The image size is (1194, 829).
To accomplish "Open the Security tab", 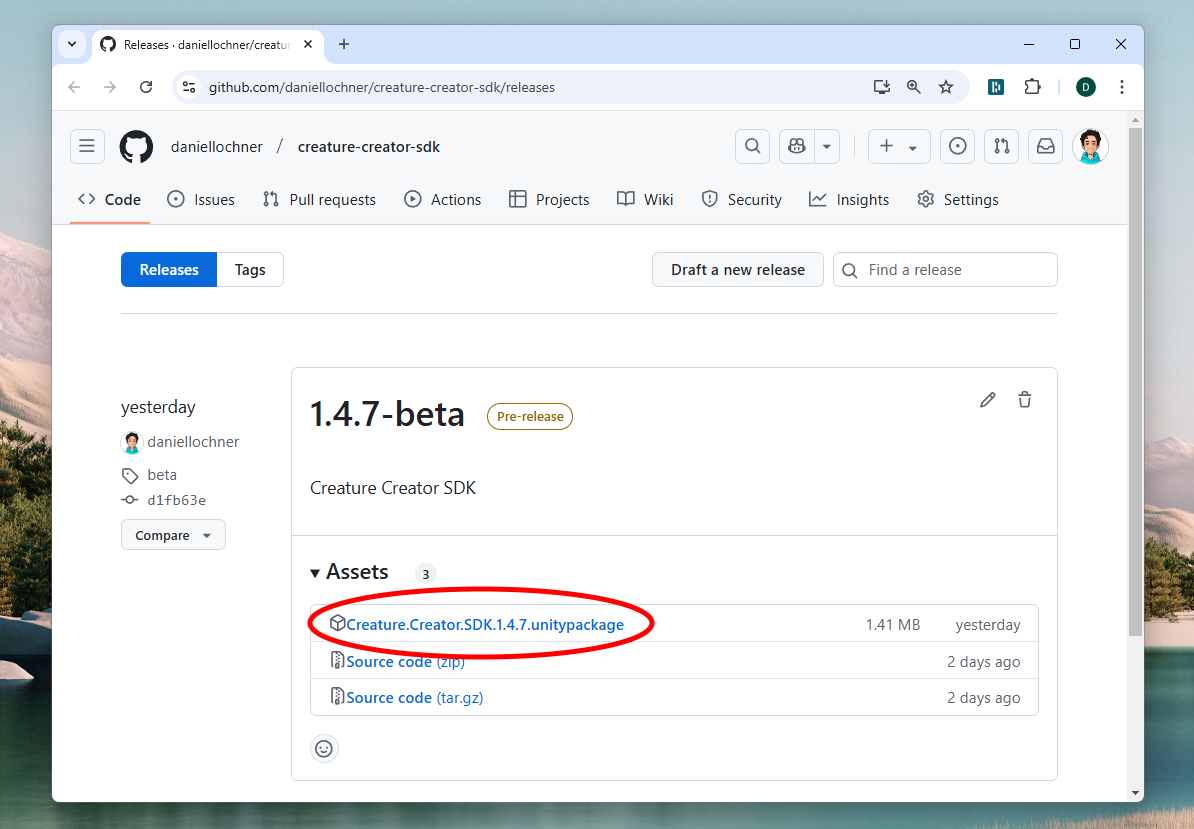I will point(742,199).
